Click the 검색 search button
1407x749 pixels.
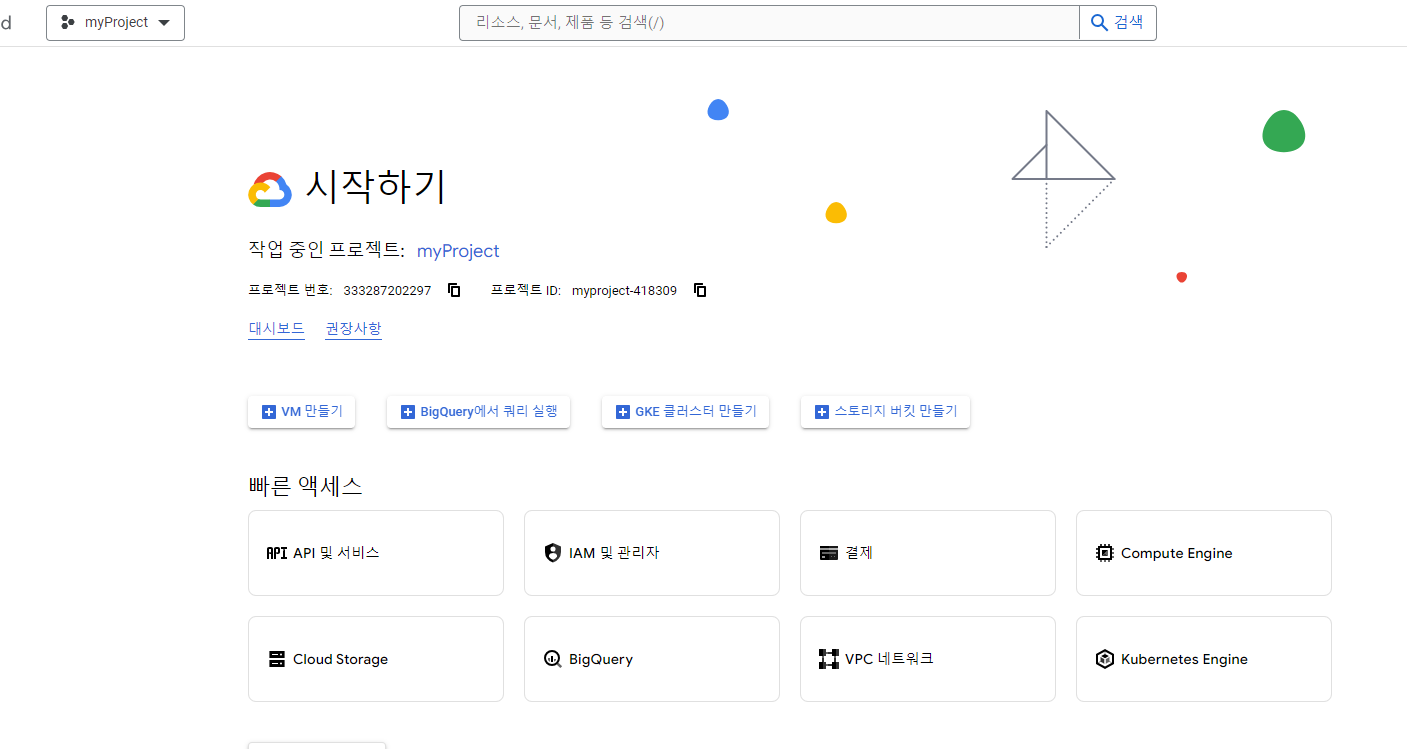[1117, 22]
